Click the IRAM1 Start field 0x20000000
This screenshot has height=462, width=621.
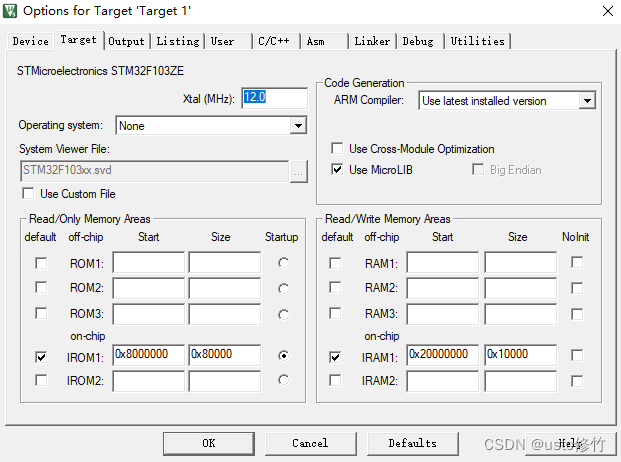[x=442, y=355]
